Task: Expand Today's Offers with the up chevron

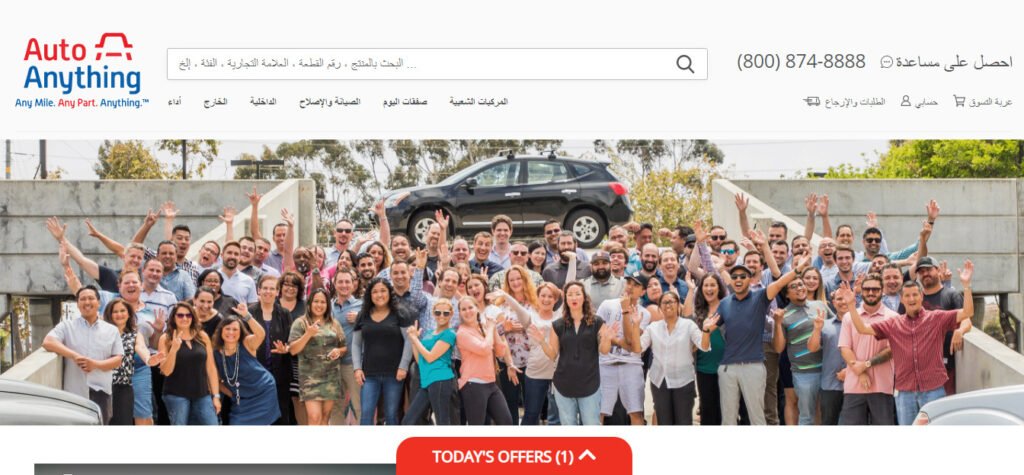Action: click(587, 455)
